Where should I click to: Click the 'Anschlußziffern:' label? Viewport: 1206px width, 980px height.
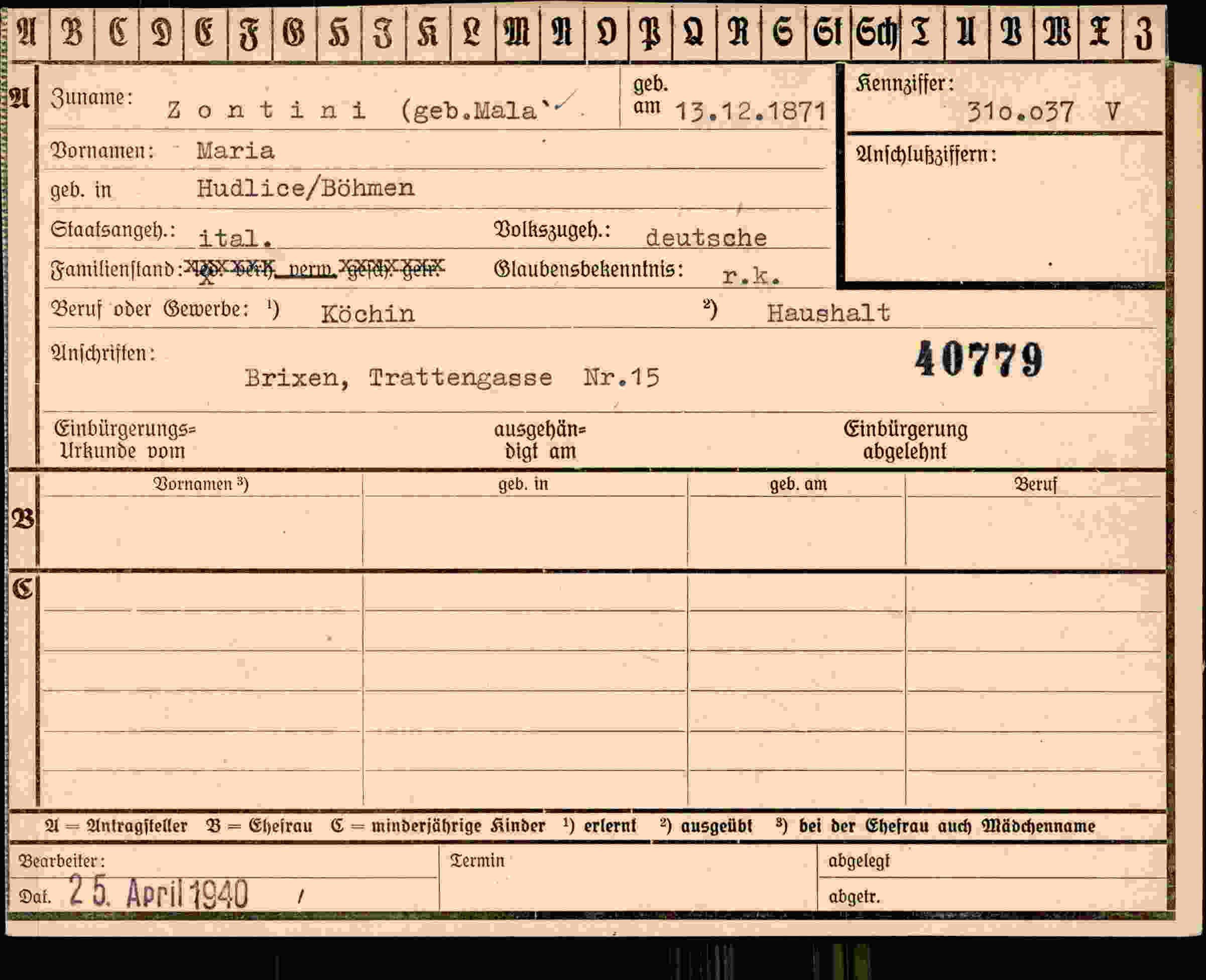point(926,155)
